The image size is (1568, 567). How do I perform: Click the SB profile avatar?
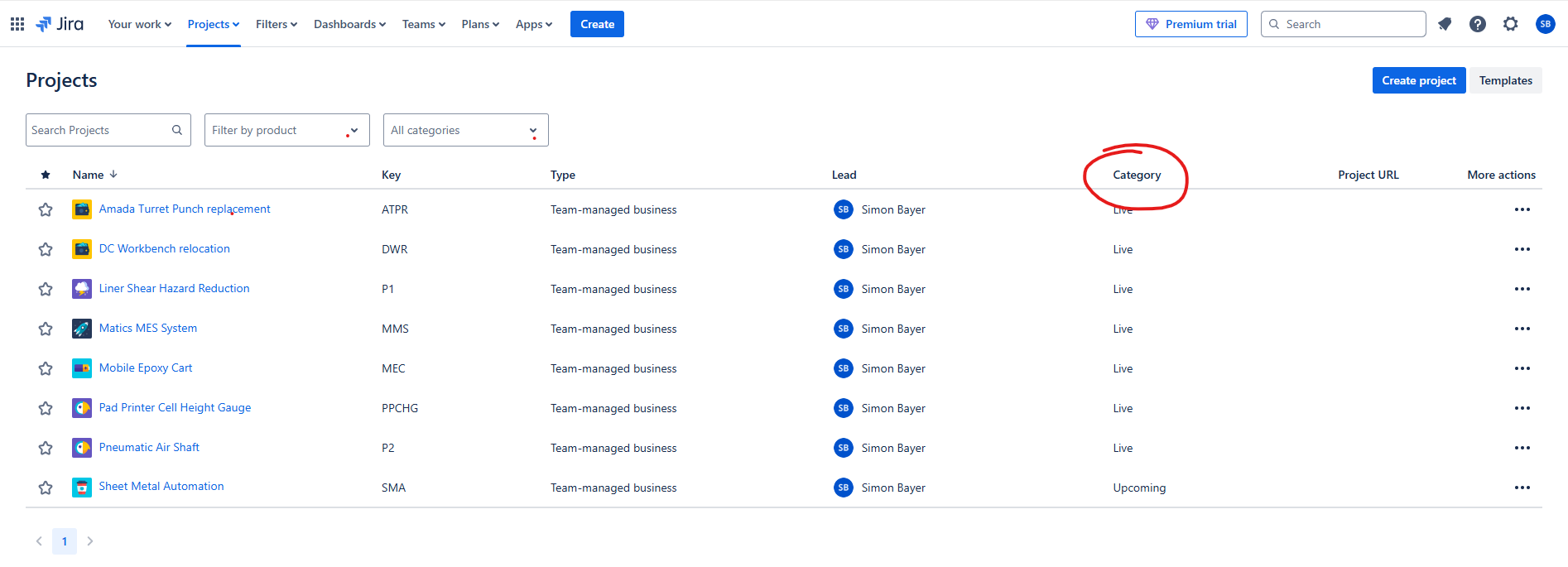[x=1545, y=24]
